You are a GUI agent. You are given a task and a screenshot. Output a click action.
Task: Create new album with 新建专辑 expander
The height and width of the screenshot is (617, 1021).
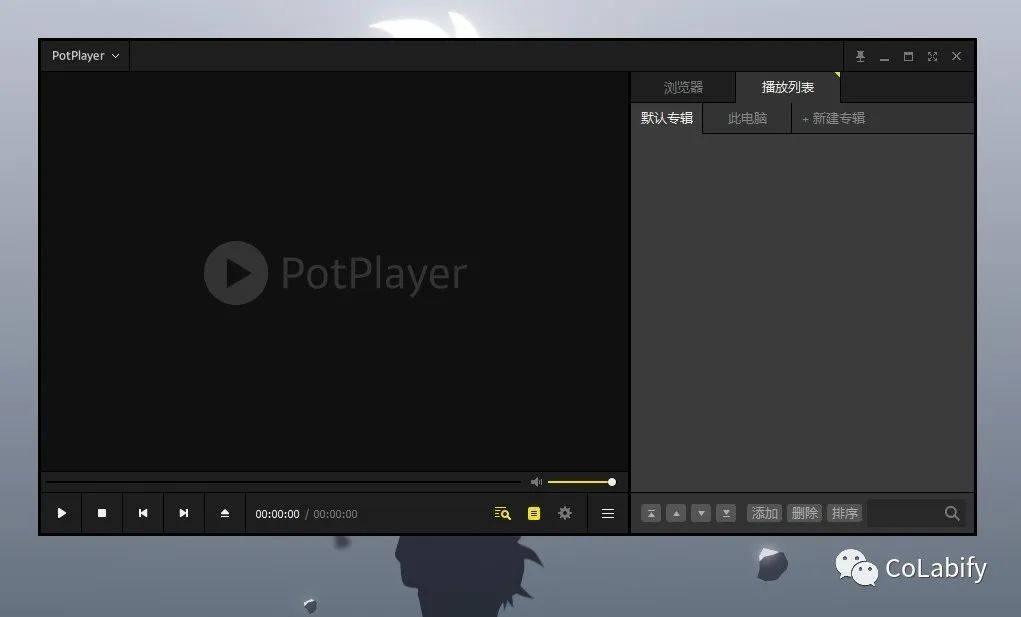833,117
